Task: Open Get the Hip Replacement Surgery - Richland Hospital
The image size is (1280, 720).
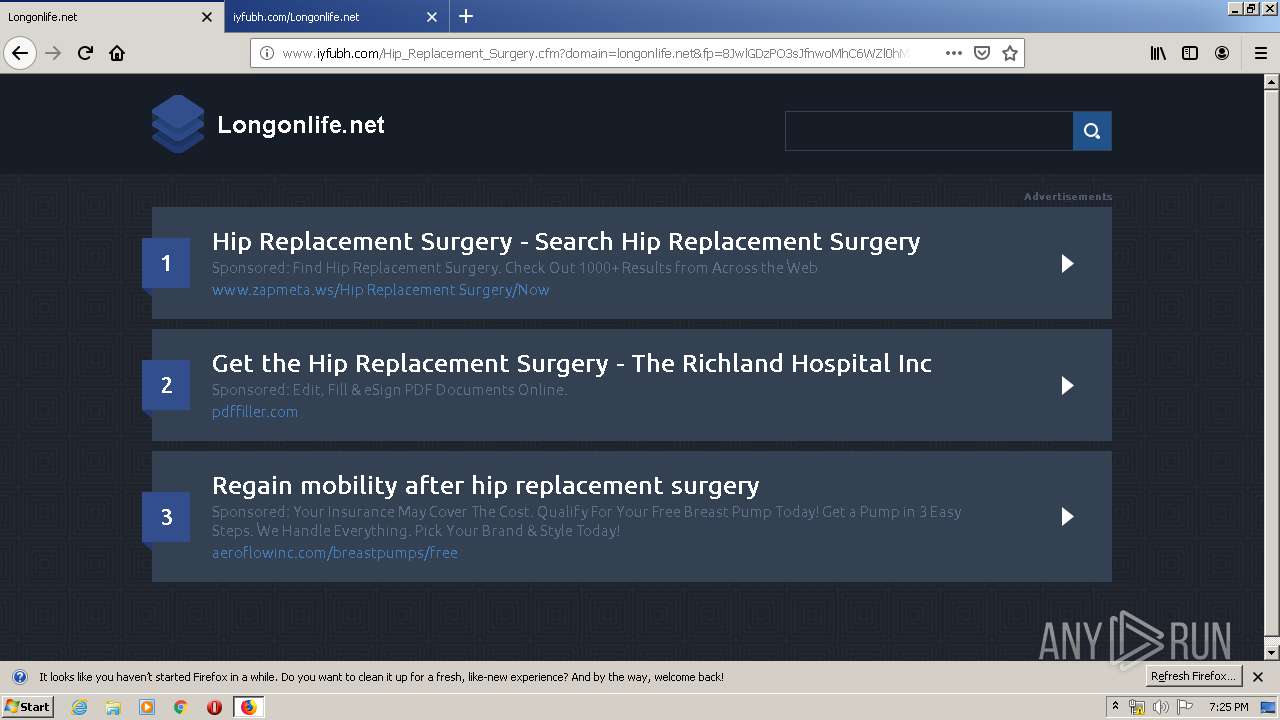Action: pyautogui.click(x=572, y=363)
